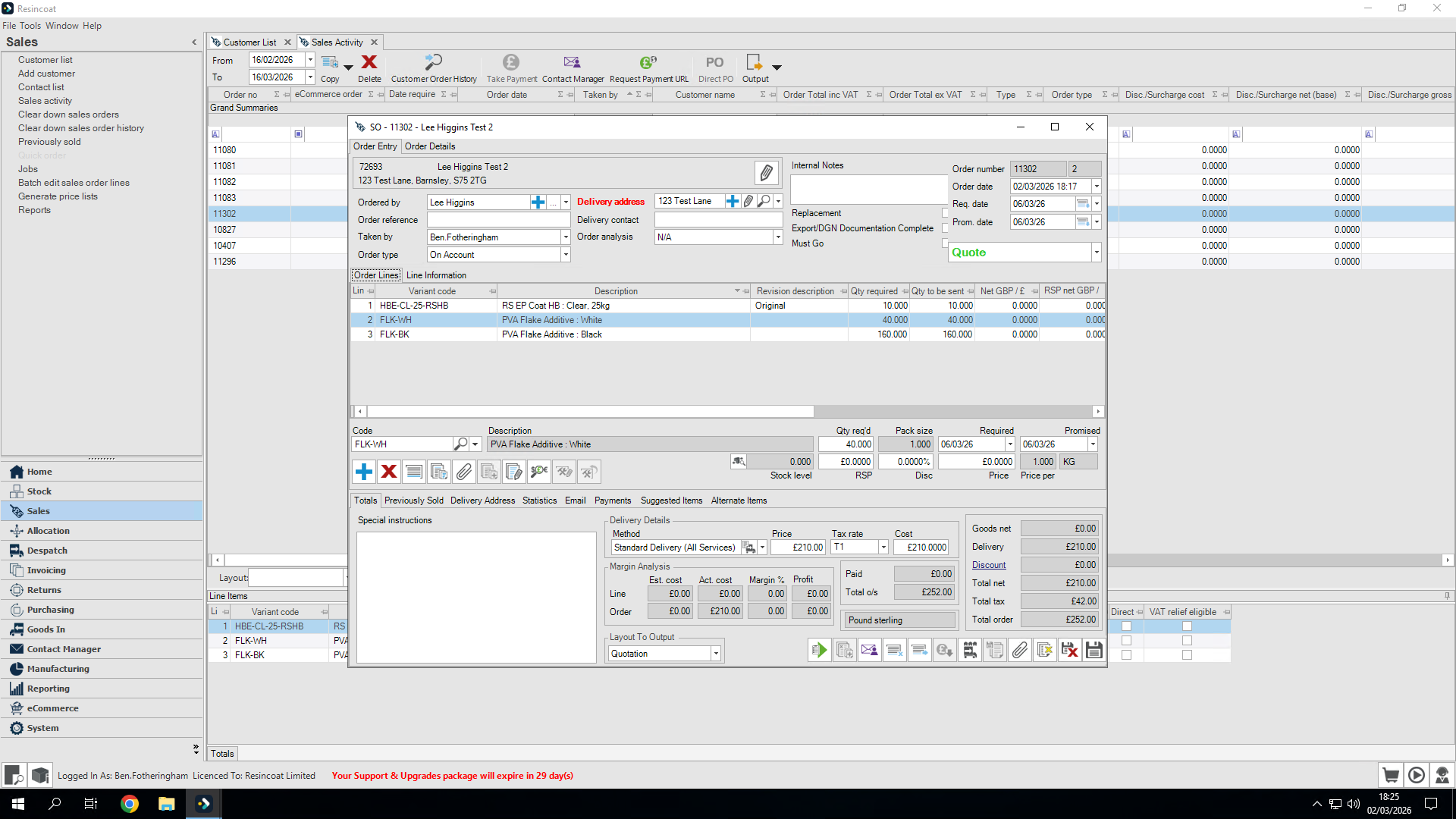Click the save floppy disk icon
The height and width of the screenshot is (819, 1456).
tap(1094, 650)
